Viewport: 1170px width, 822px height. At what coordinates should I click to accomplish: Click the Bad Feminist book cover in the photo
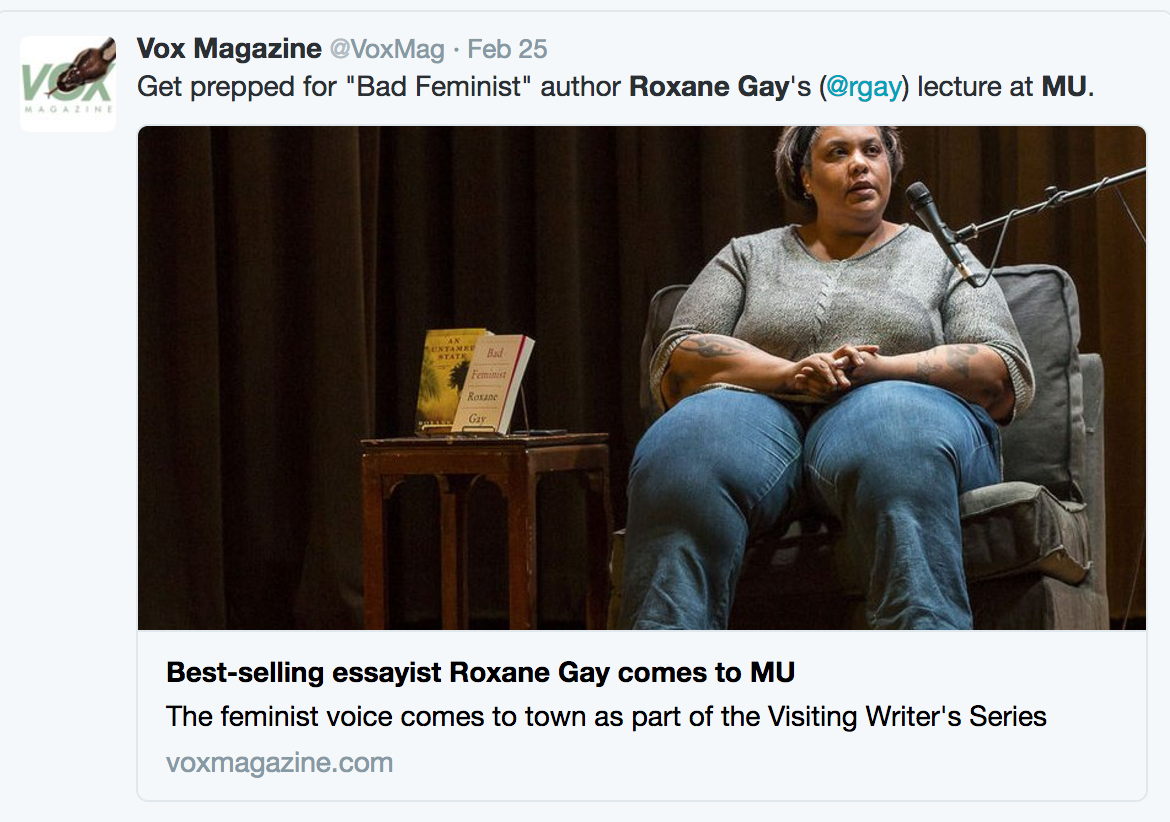(x=493, y=383)
